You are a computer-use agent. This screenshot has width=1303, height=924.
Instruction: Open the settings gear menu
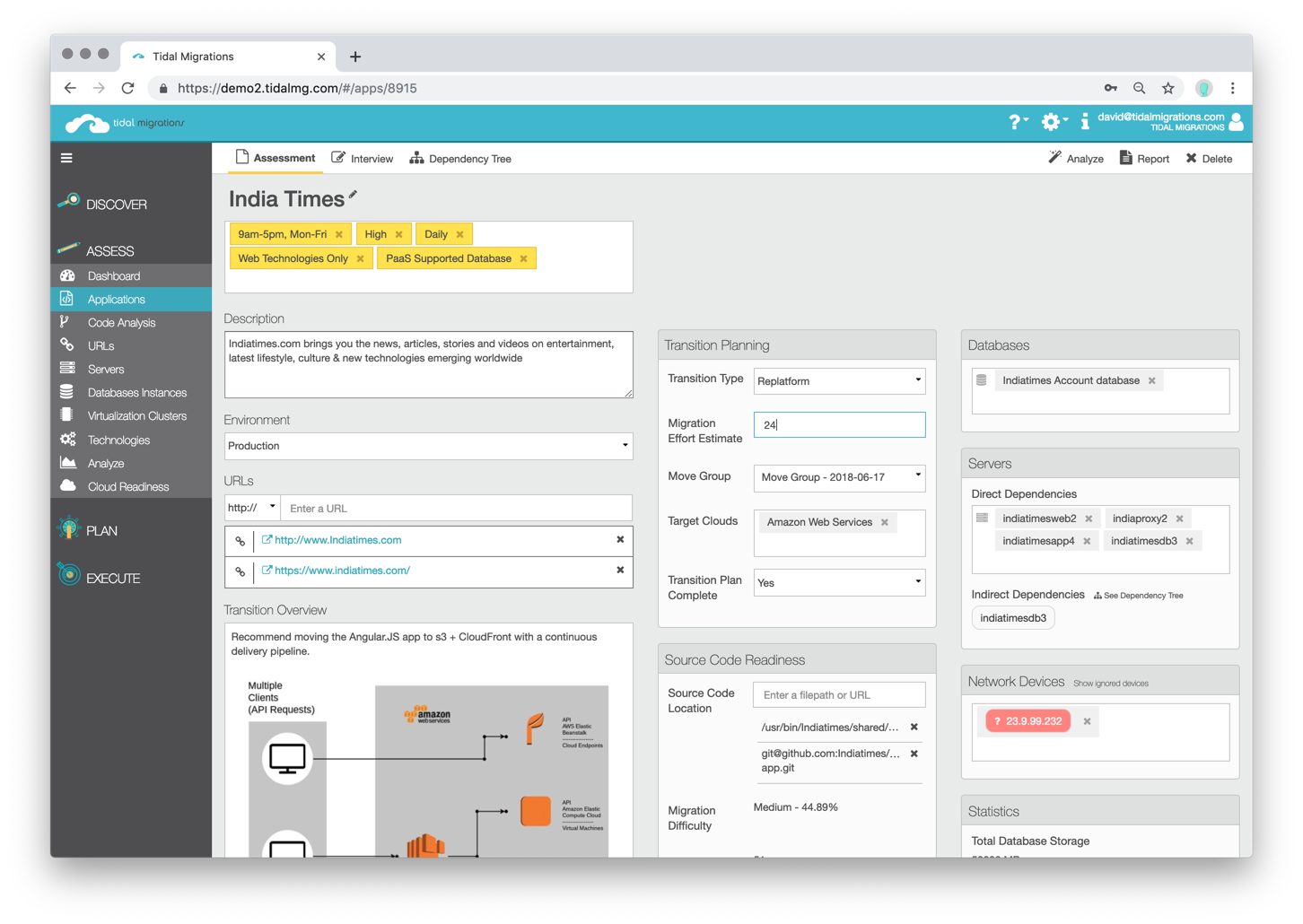[x=1053, y=122]
